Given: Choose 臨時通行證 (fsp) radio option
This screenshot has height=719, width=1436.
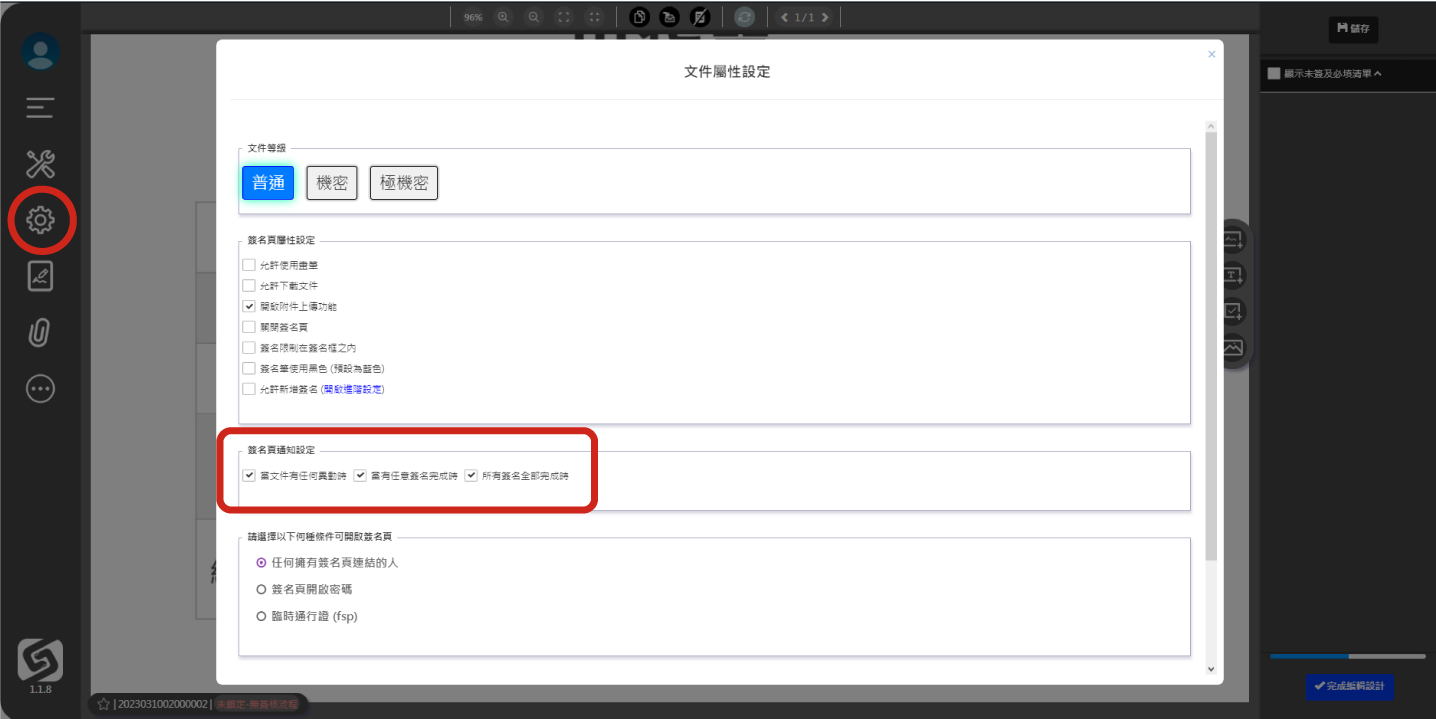Looking at the screenshot, I should pos(262,617).
